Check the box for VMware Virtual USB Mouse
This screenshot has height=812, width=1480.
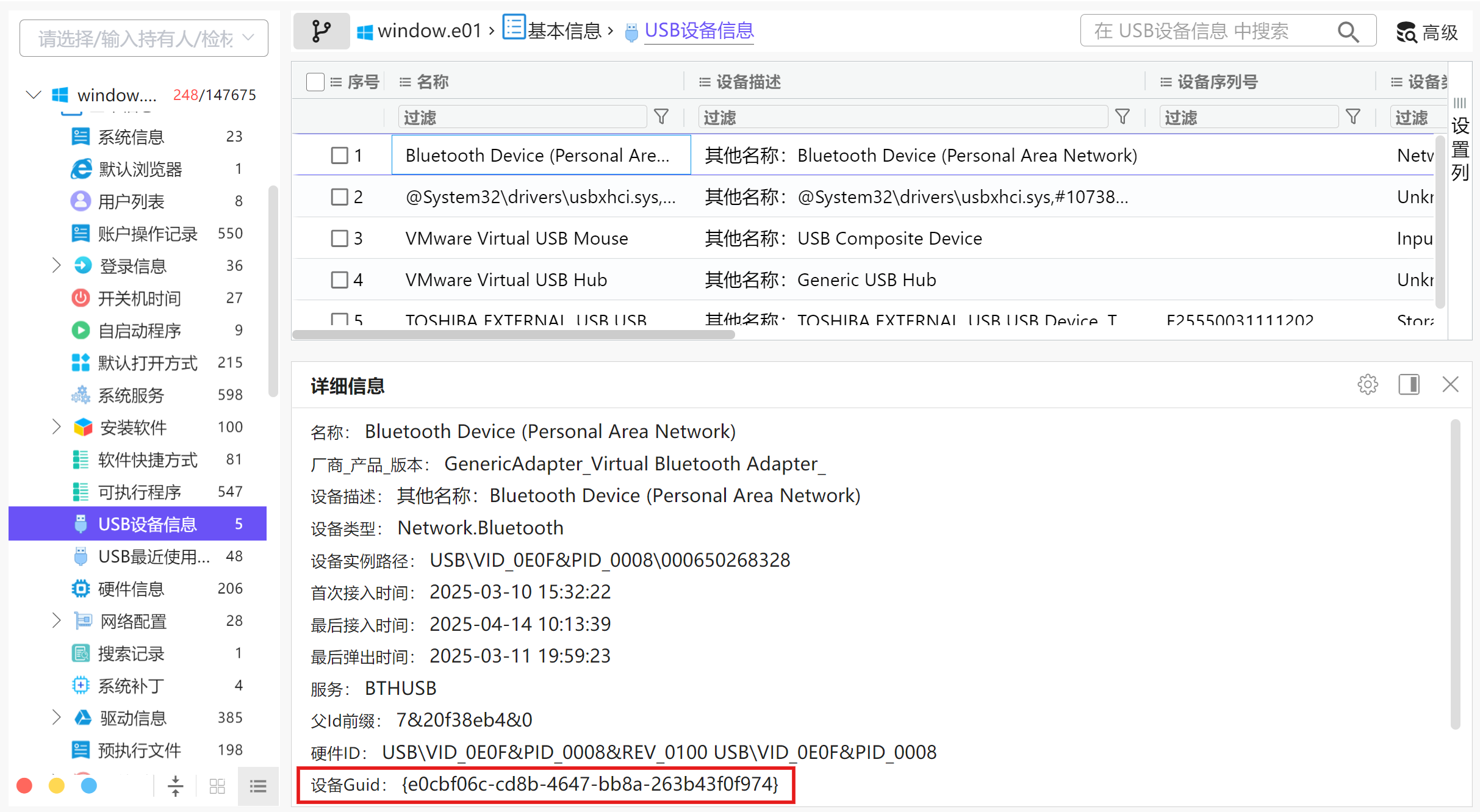[339, 239]
